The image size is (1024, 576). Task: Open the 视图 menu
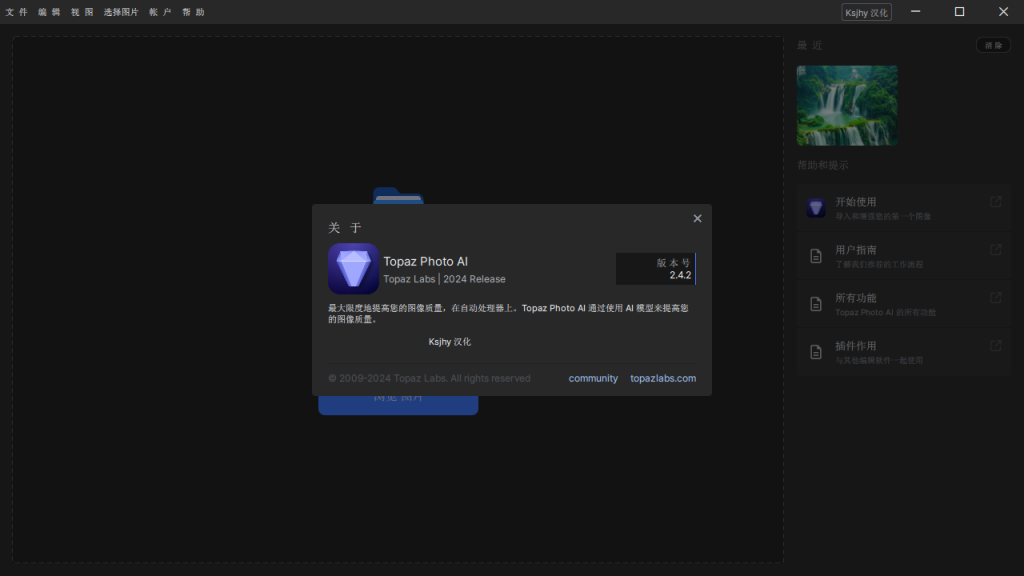pos(82,12)
